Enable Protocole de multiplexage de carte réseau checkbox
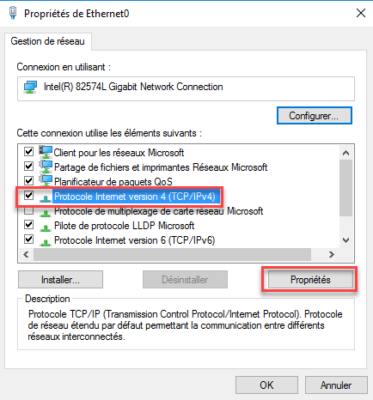This screenshot has width=373, height=400. 29,210
